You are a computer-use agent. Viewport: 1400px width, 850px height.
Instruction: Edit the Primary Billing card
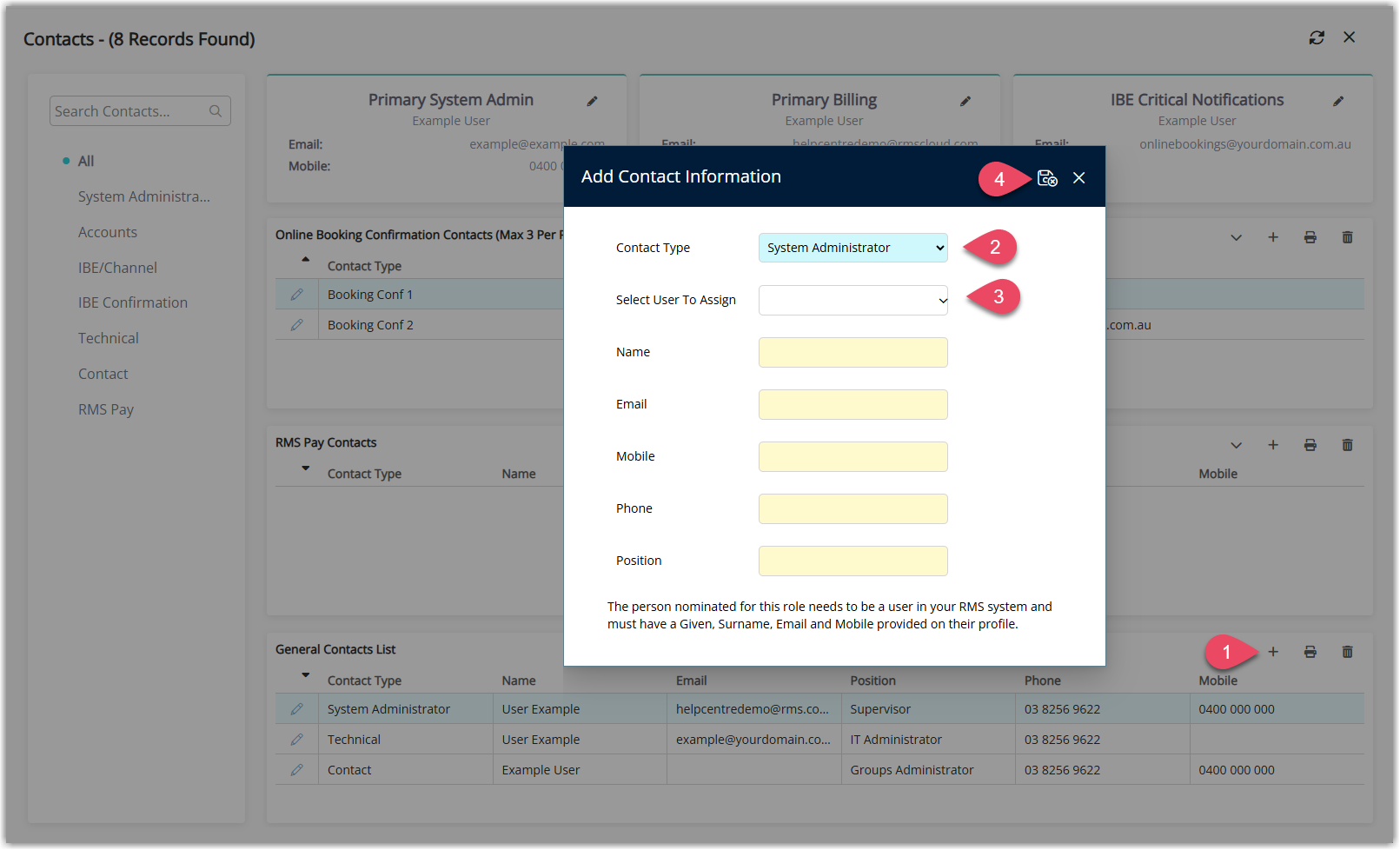click(965, 101)
